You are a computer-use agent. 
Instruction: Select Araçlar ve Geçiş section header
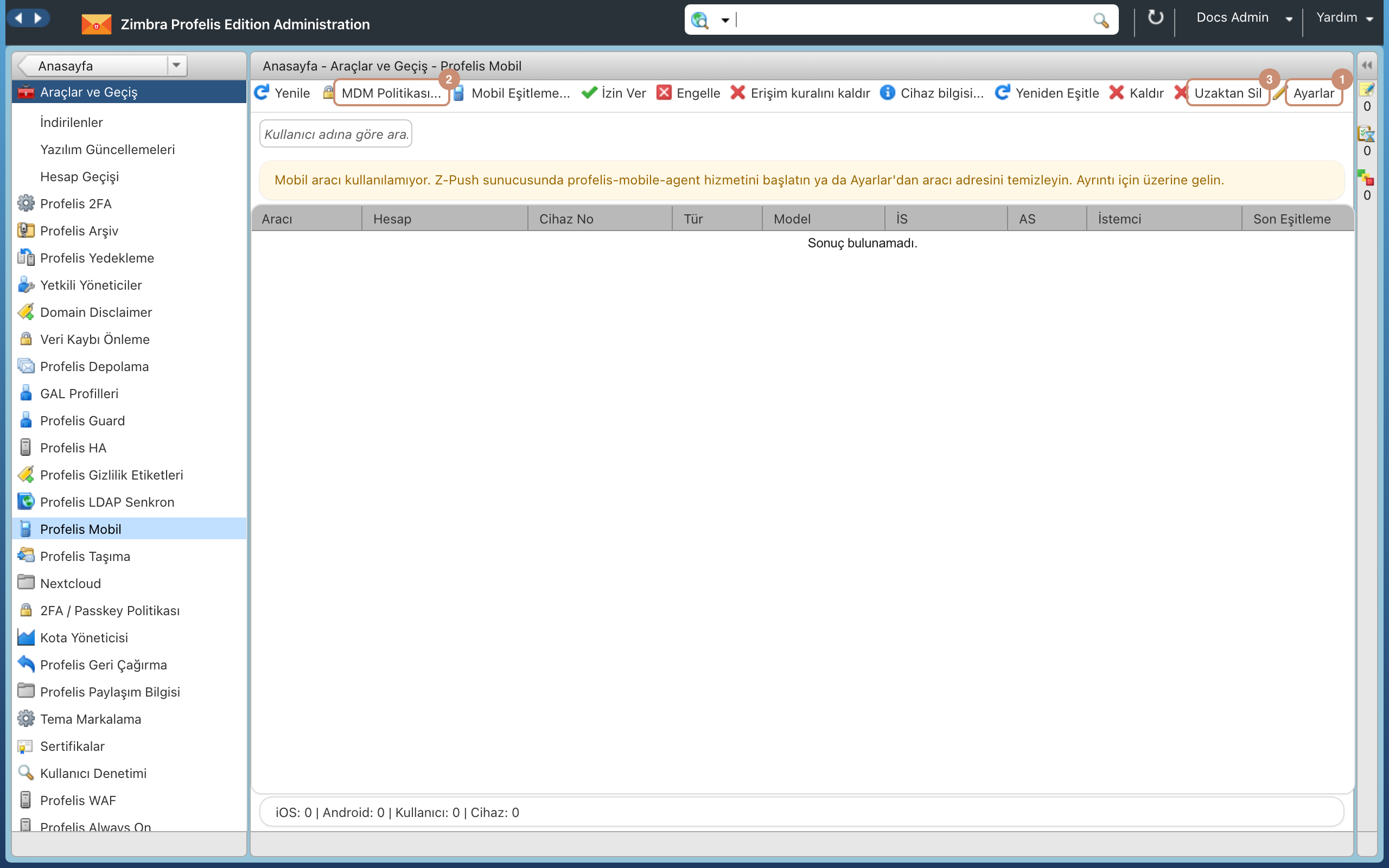point(129,92)
